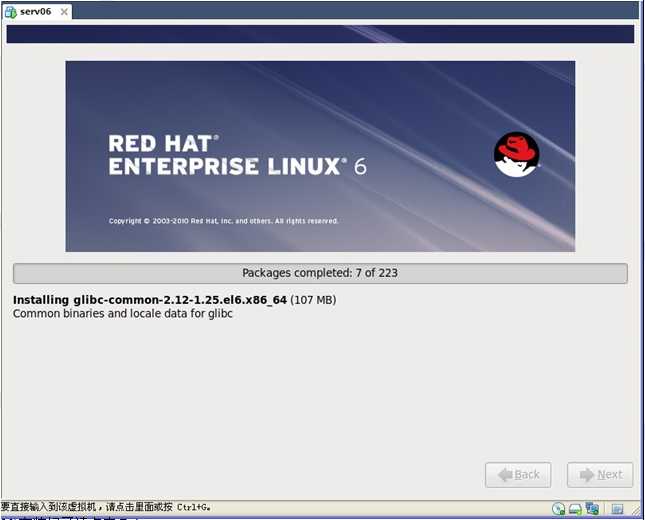Click the Packages completed progress bar
Image resolution: width=645 pixels, height=520 pixels.
coord(320,273)
